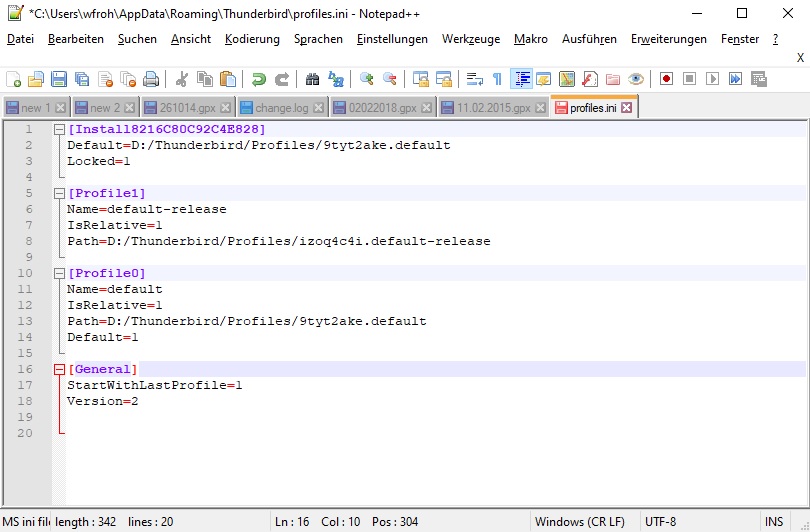Click the Print toolbar icon

(151, 79)
